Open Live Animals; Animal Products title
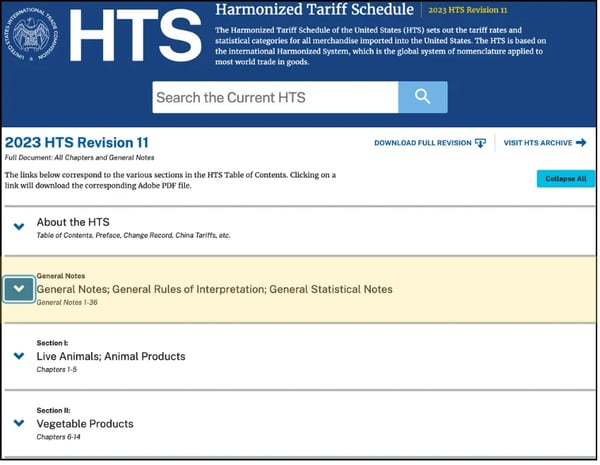The height and width of the screenshot is (465, 600). pos(111,356)
